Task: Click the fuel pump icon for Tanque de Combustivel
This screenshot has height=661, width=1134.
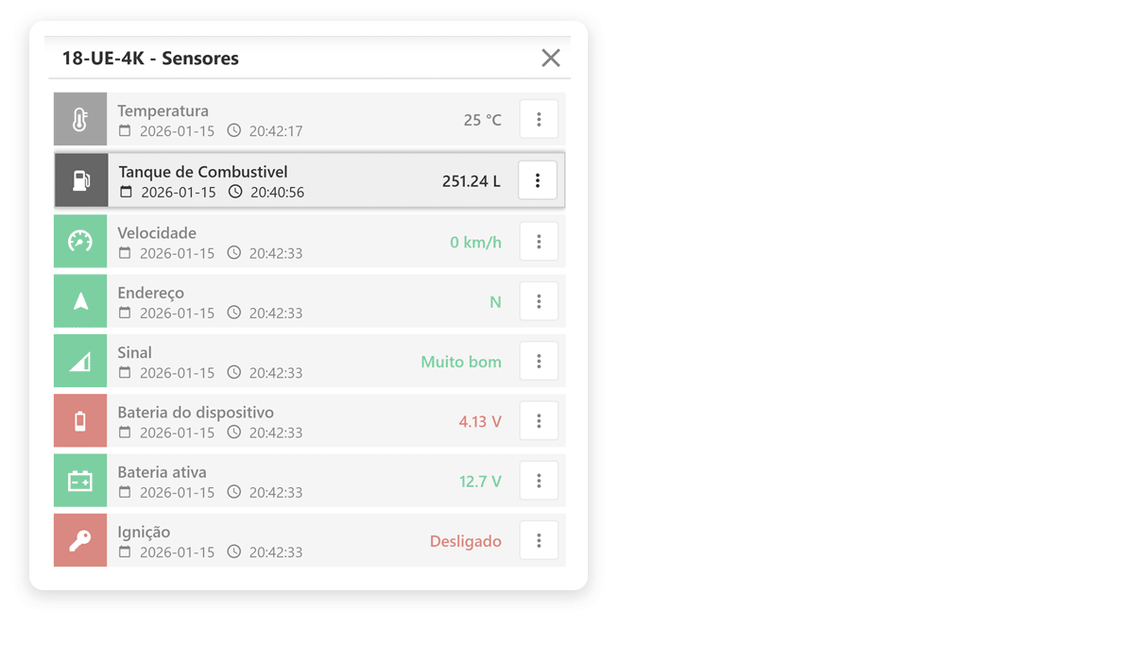Action: 81,181
